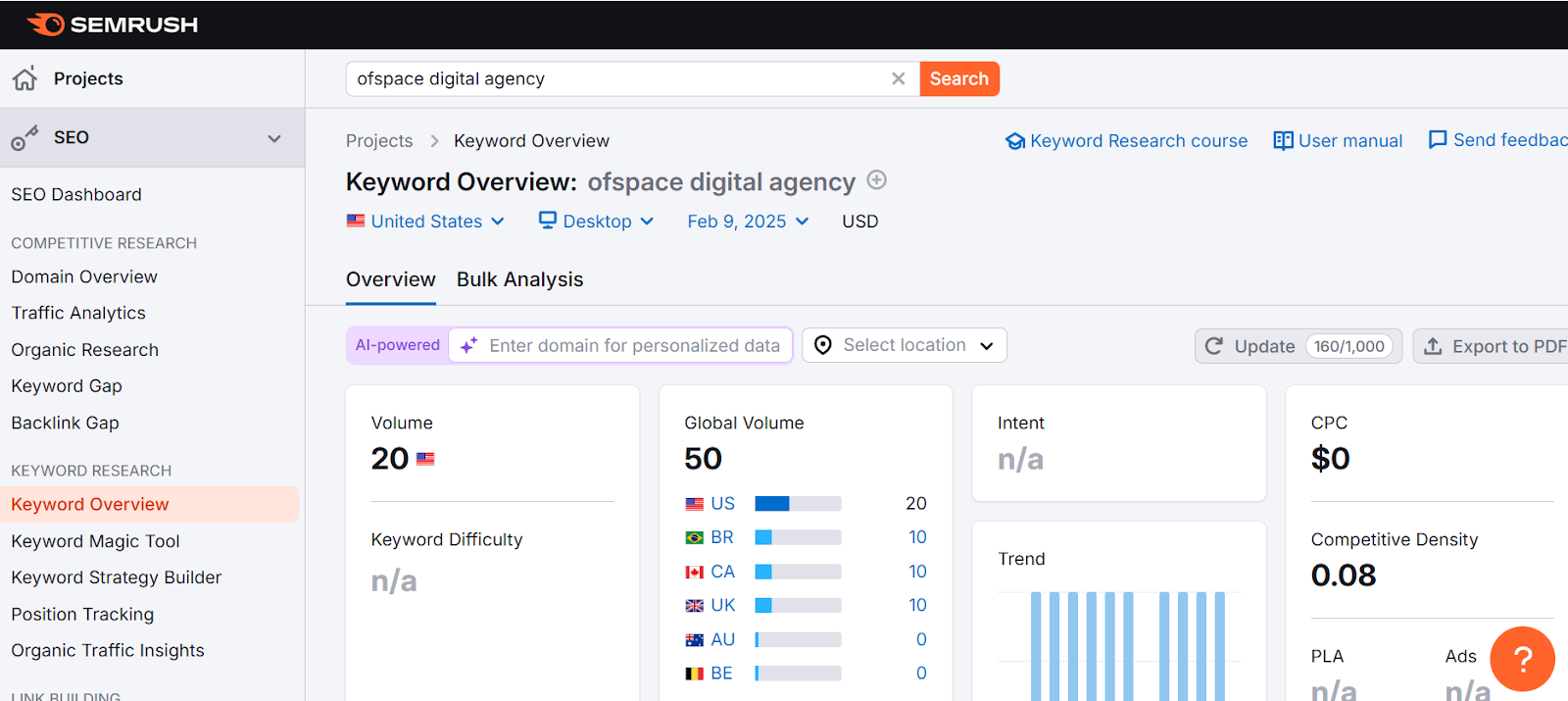The height and width of the screenshot is (701, 1568).
Task: Click the UK volume value 10
Action: pyautogui.click(x=917, y=605)
